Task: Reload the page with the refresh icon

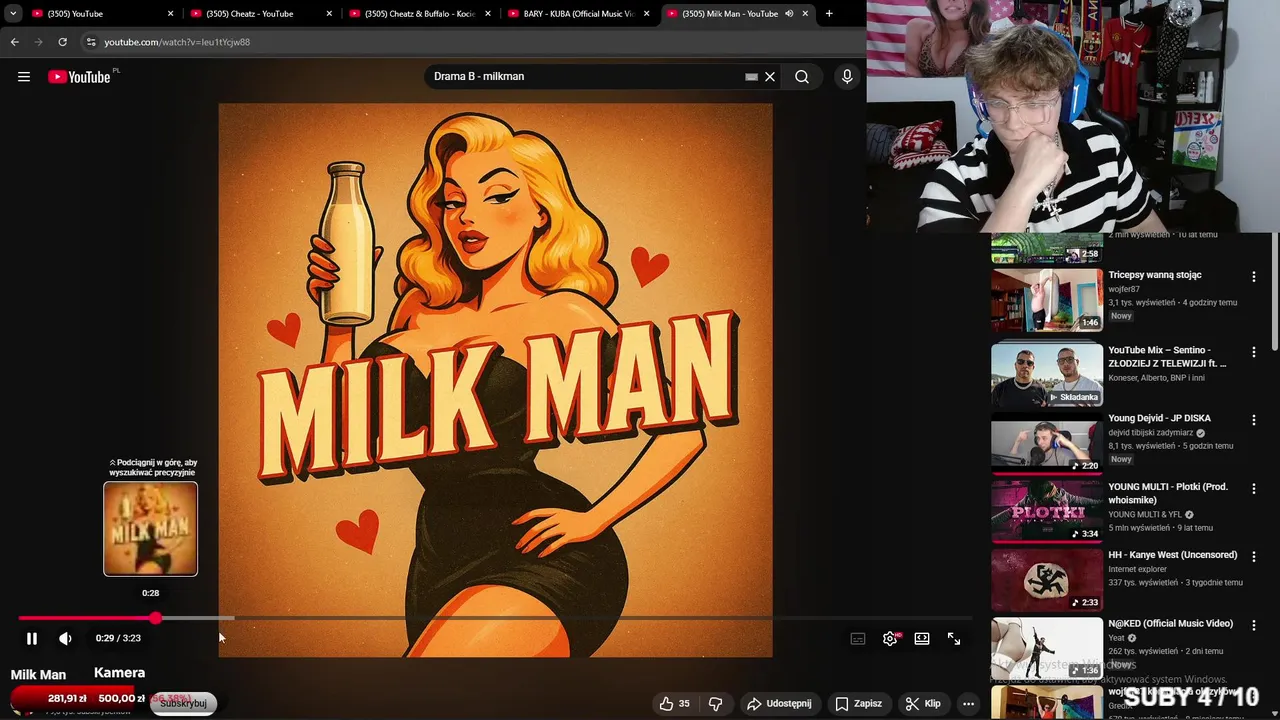Action: [x=62, y=42]
